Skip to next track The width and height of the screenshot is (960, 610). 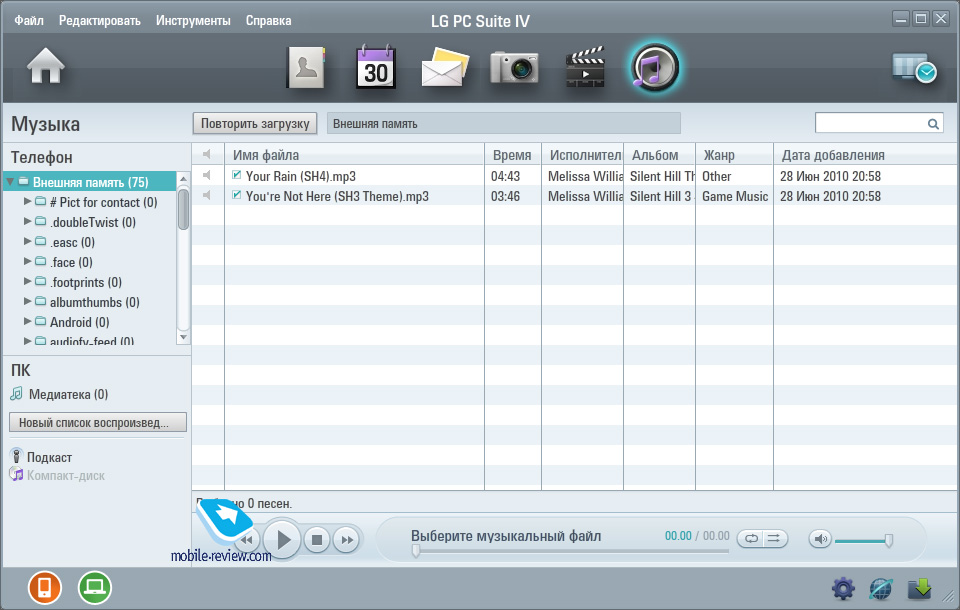tap(347, 540)
